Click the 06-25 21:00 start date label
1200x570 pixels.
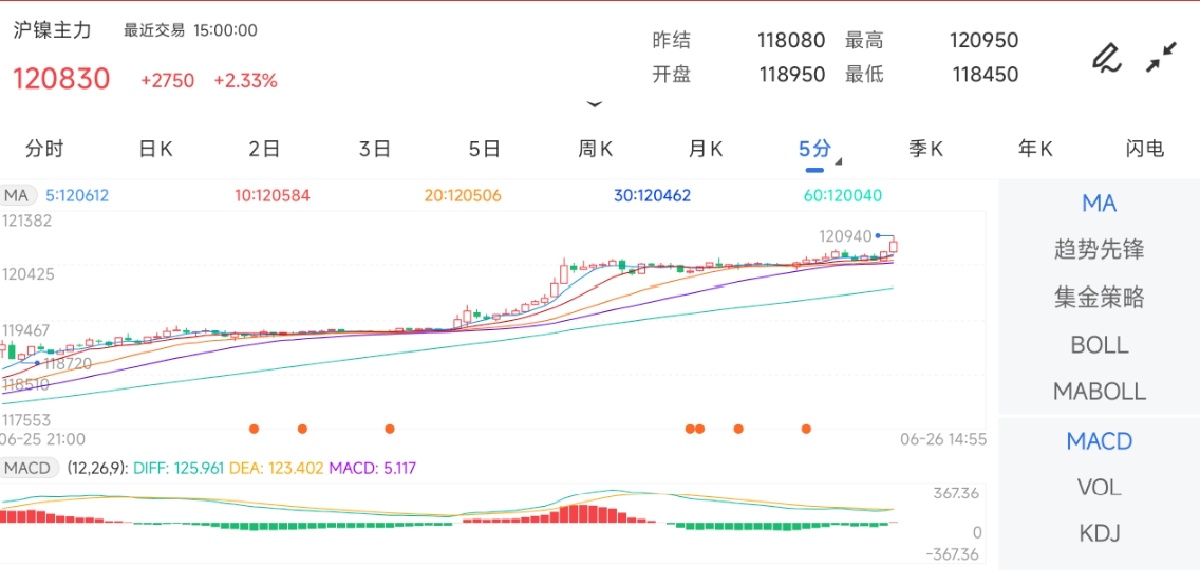coord(43,439)
